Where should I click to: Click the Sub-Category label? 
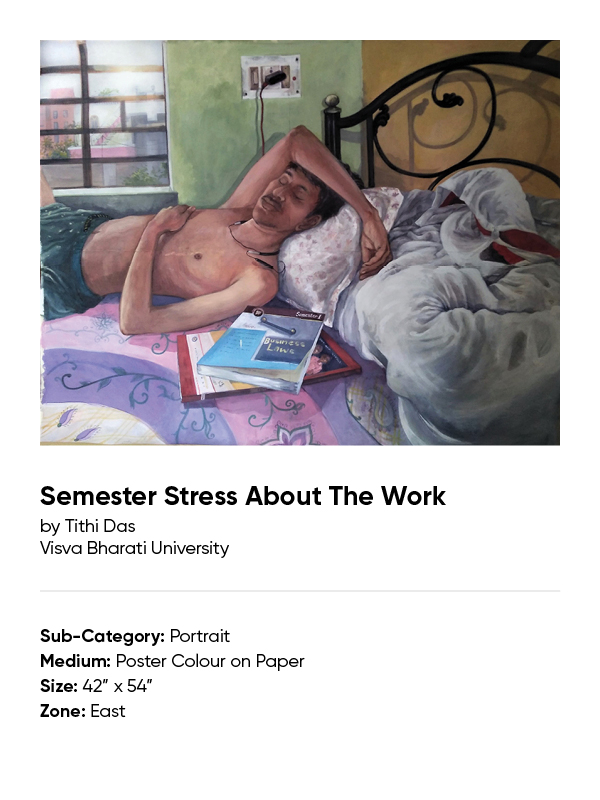click(x=103, y=636)
